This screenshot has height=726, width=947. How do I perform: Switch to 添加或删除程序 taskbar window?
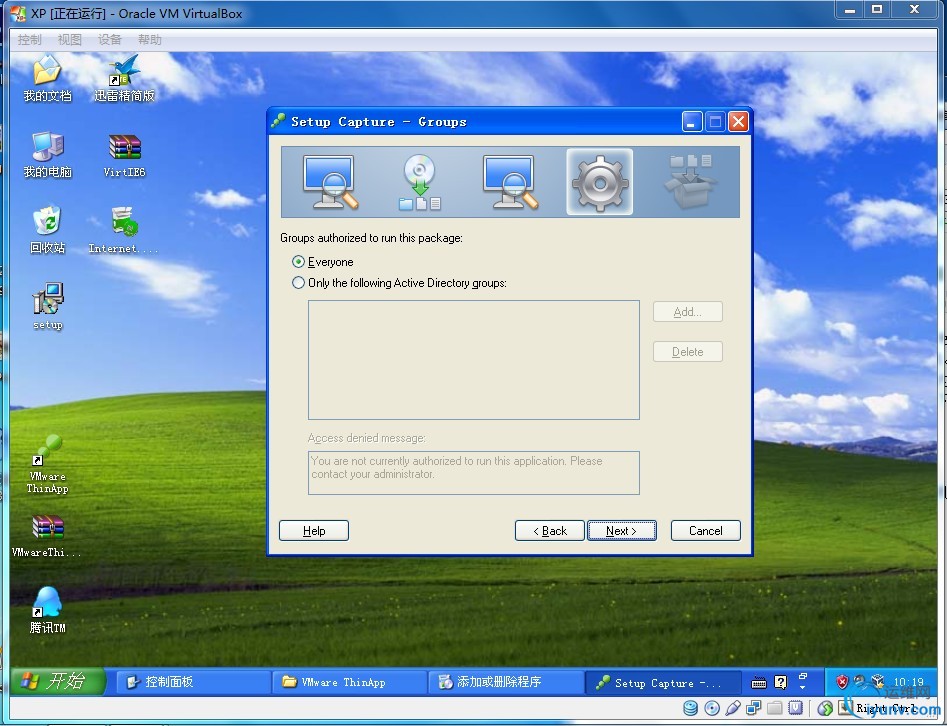[x=506, y=682]
